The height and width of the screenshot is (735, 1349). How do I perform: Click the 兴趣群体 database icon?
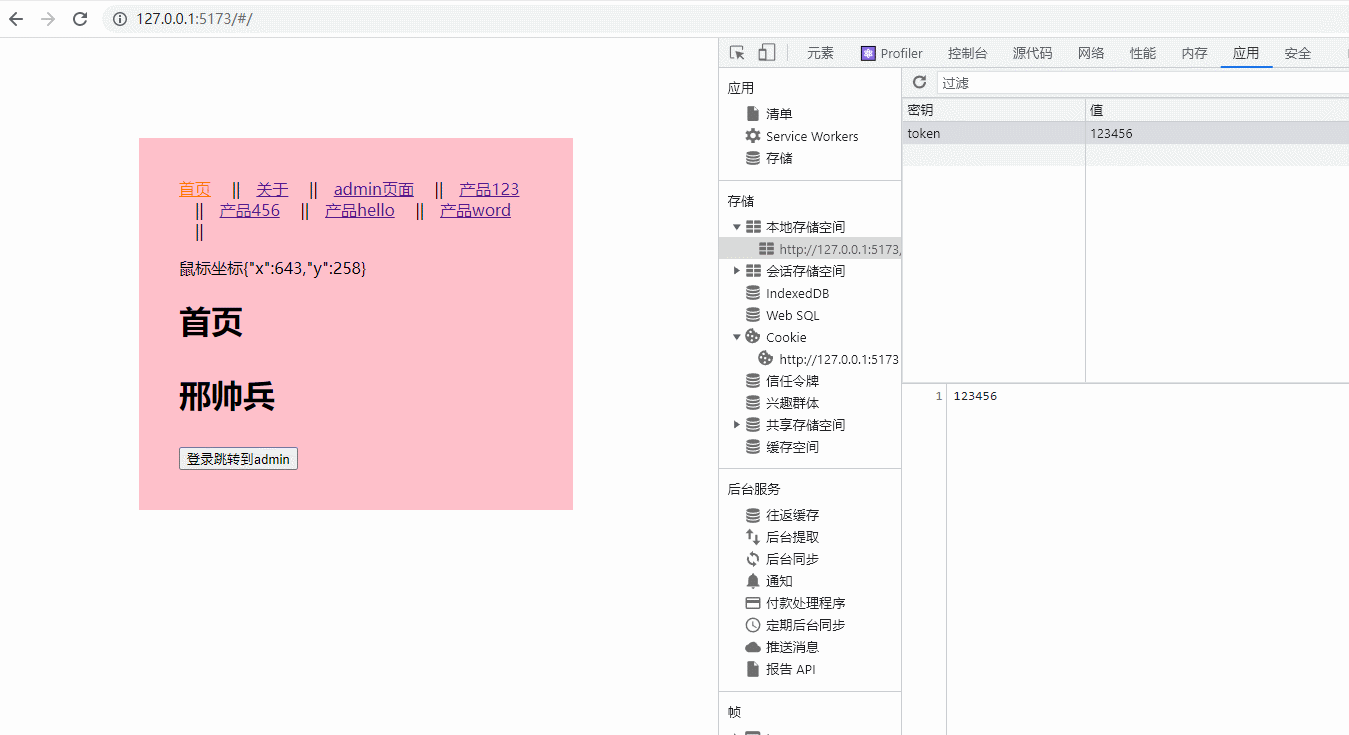click(x=753, y=403)
